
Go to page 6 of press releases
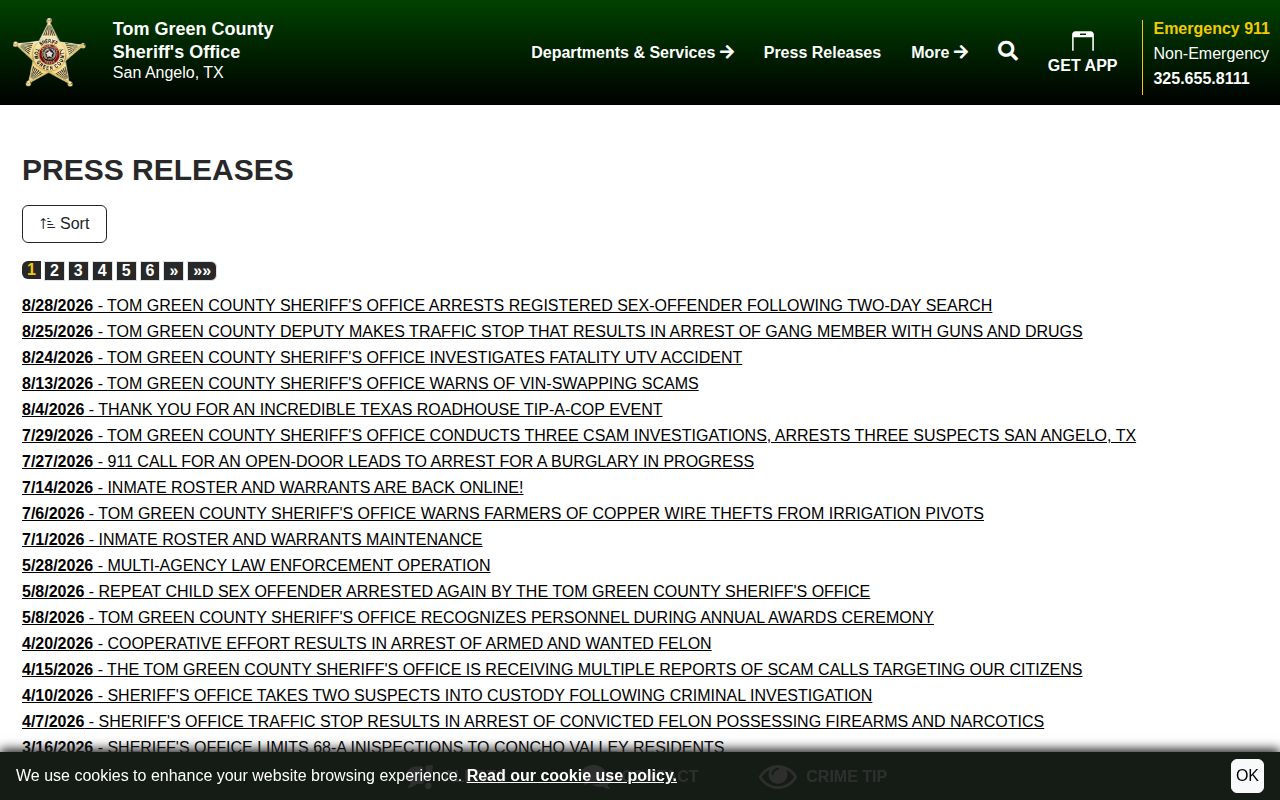coord(150,271)
